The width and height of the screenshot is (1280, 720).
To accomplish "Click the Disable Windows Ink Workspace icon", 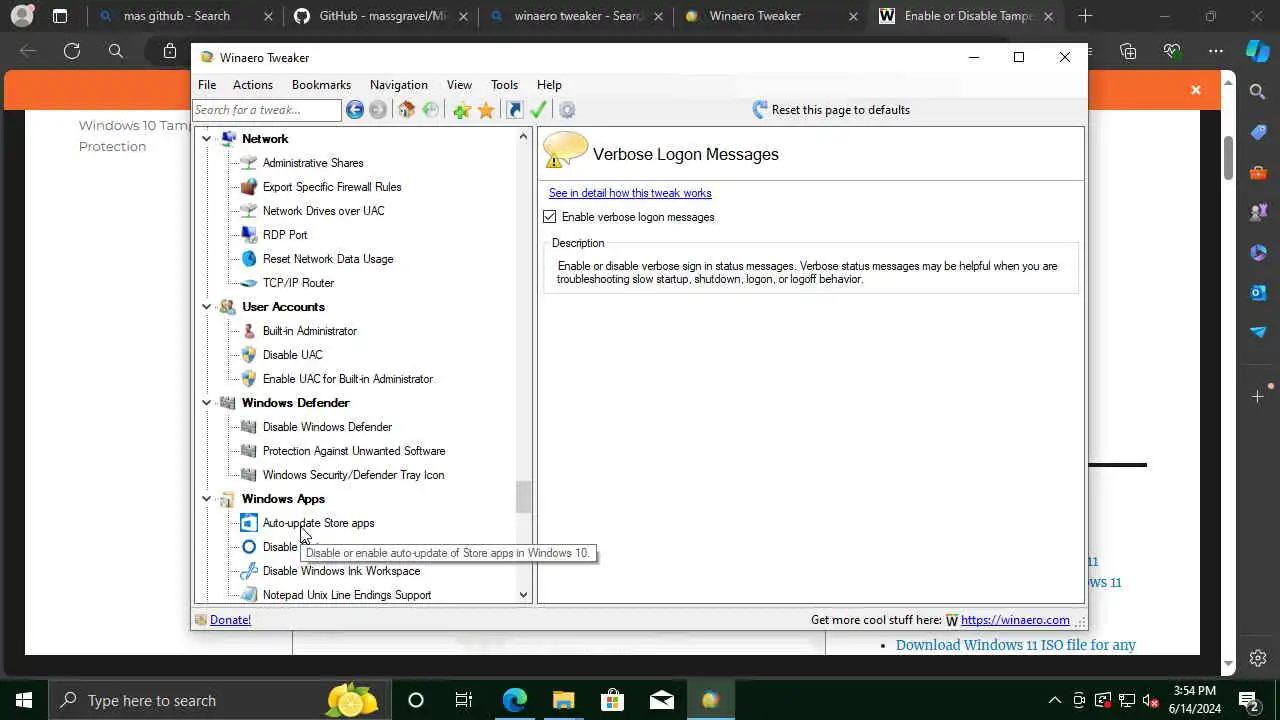I will [249, 571].
